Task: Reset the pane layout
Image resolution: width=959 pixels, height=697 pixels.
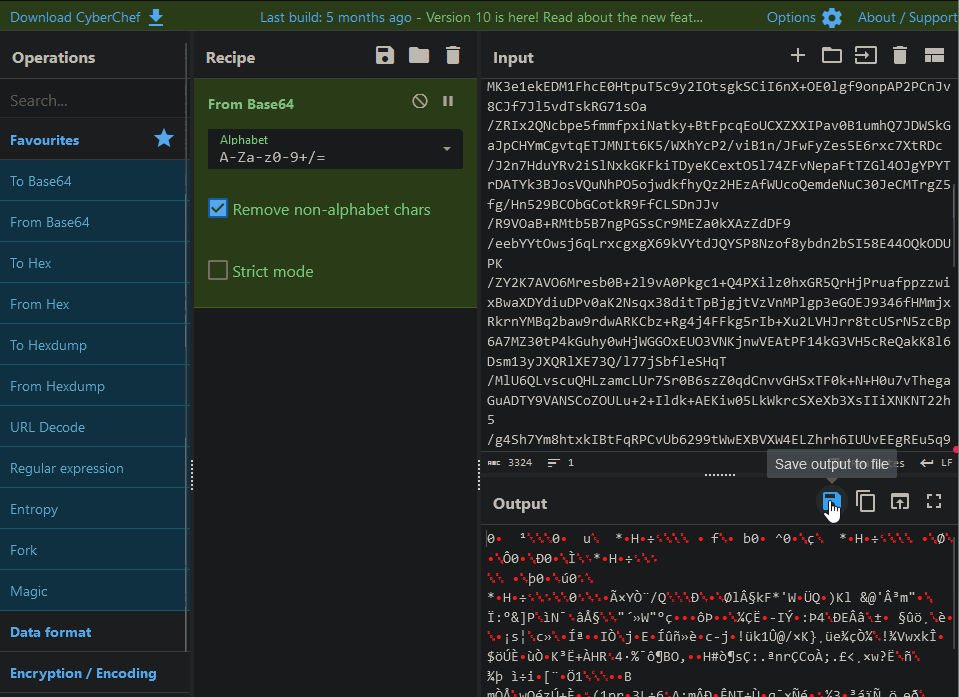Action: 934,56
